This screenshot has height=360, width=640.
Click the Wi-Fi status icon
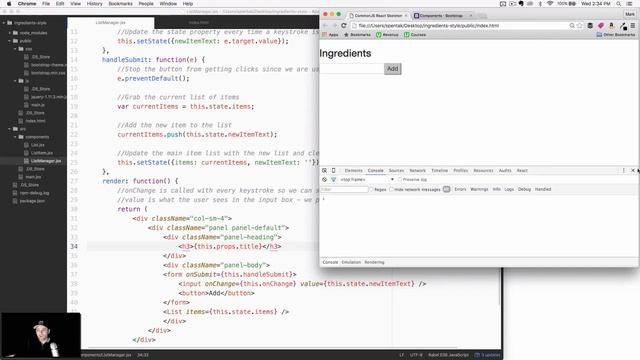tap(550, 4)
